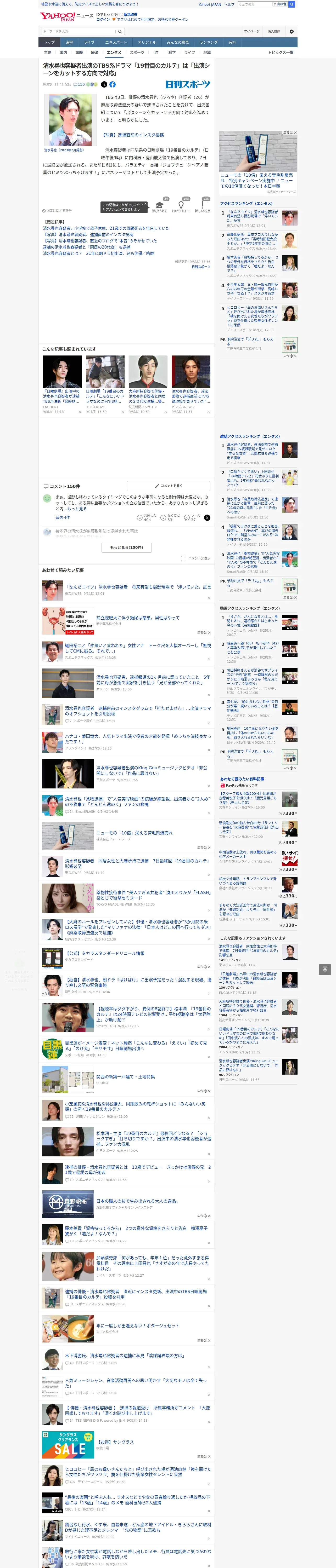336x1568 pixels.
Task: Open the 日刊スポーツ publisher logo
Action: pyautogui.click(x=188, y=85)
